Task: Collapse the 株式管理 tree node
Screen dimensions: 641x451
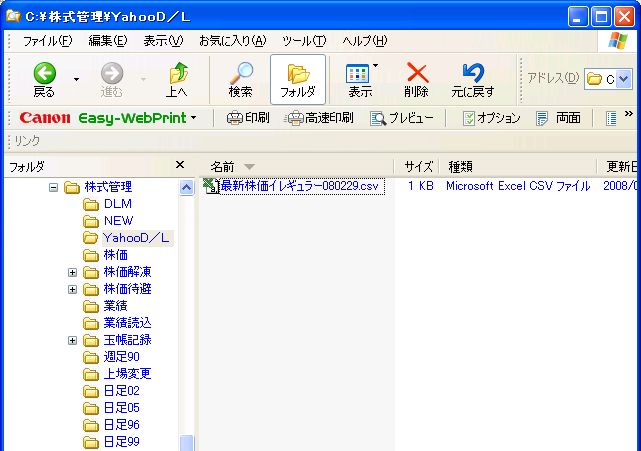Action: point(53,187)
